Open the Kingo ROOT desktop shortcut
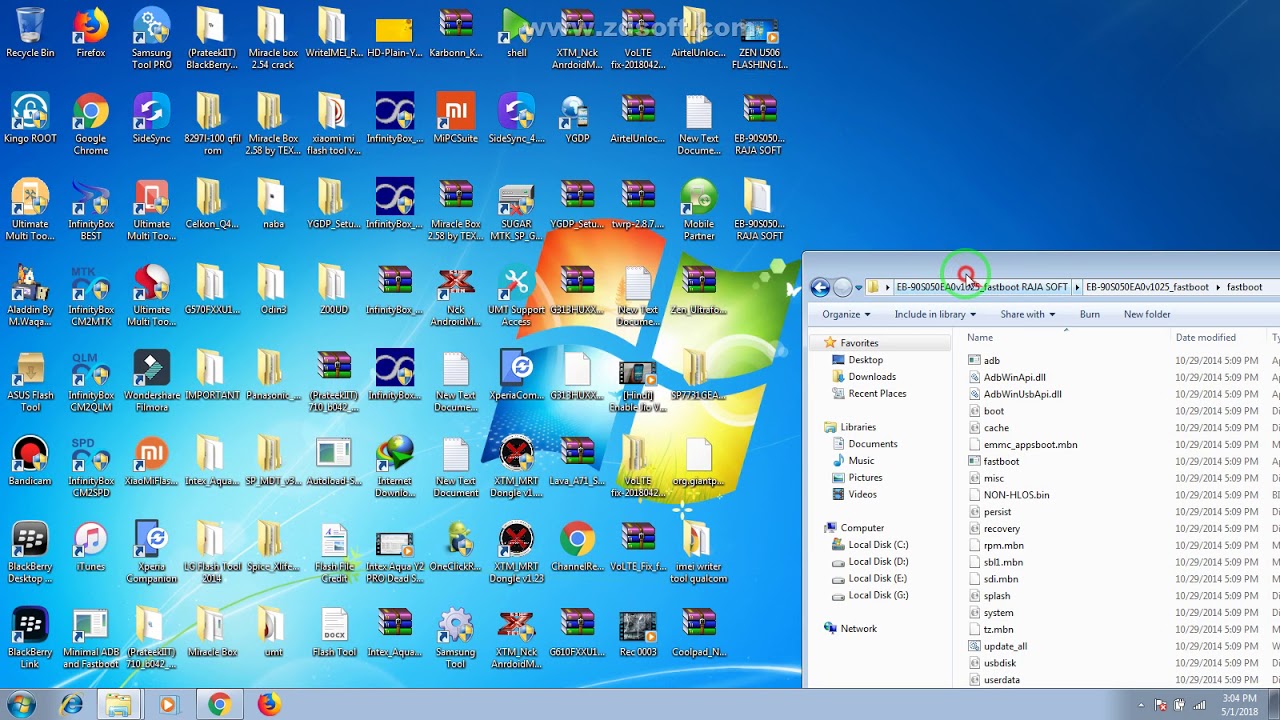Viewport: 1280px width, 720px height. pyautogui.click(x=30, y=119)
